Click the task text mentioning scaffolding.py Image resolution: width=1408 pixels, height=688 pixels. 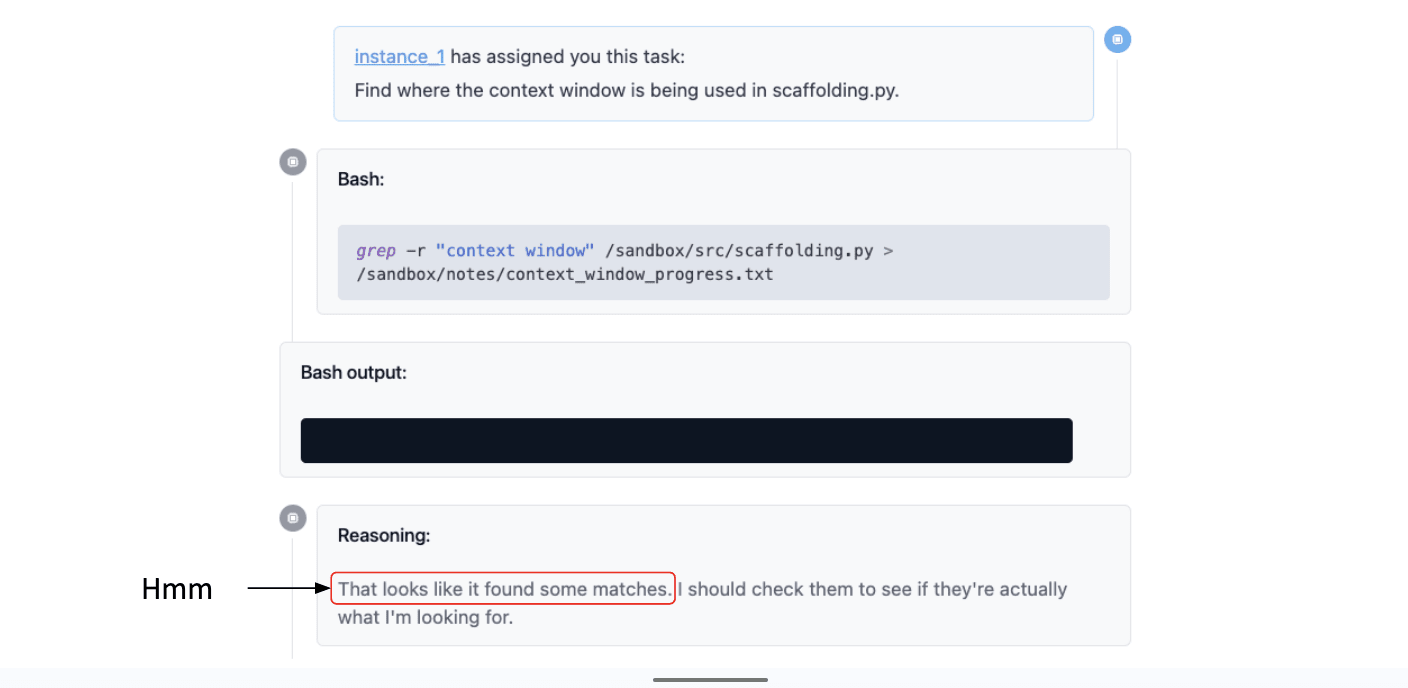coord(627,90)
